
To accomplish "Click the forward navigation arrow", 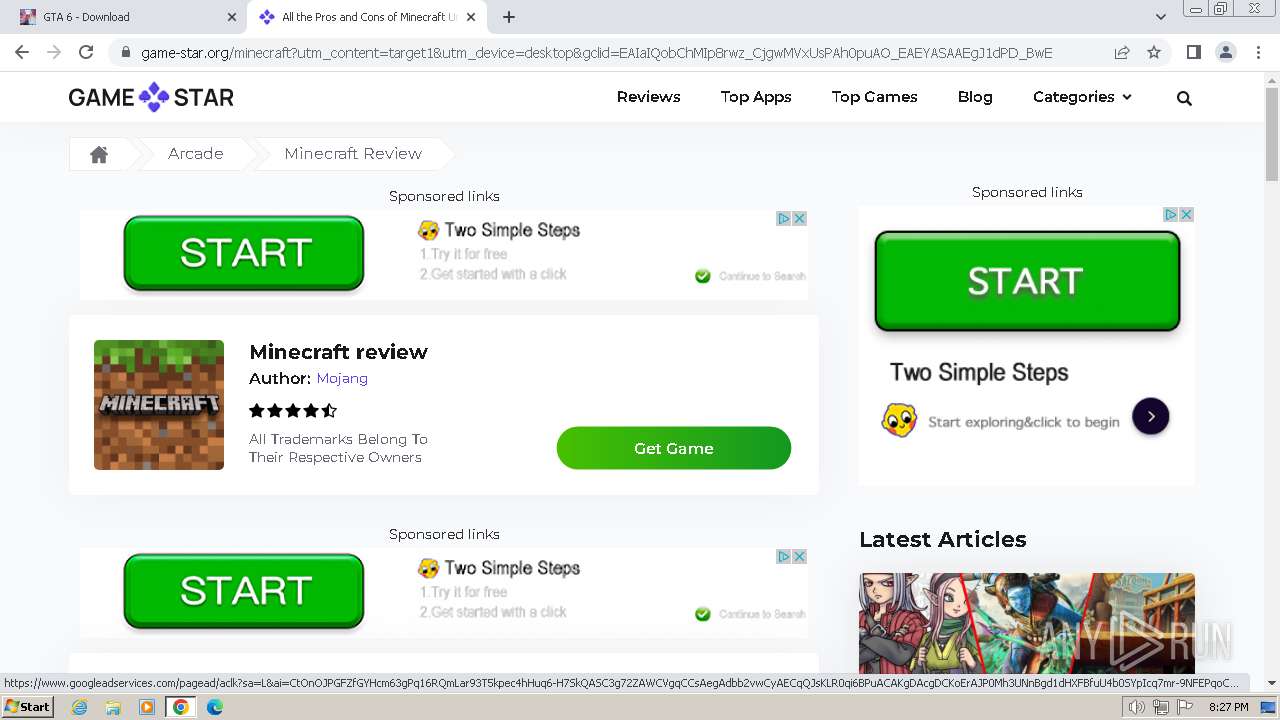I will (x=54, y=53).
